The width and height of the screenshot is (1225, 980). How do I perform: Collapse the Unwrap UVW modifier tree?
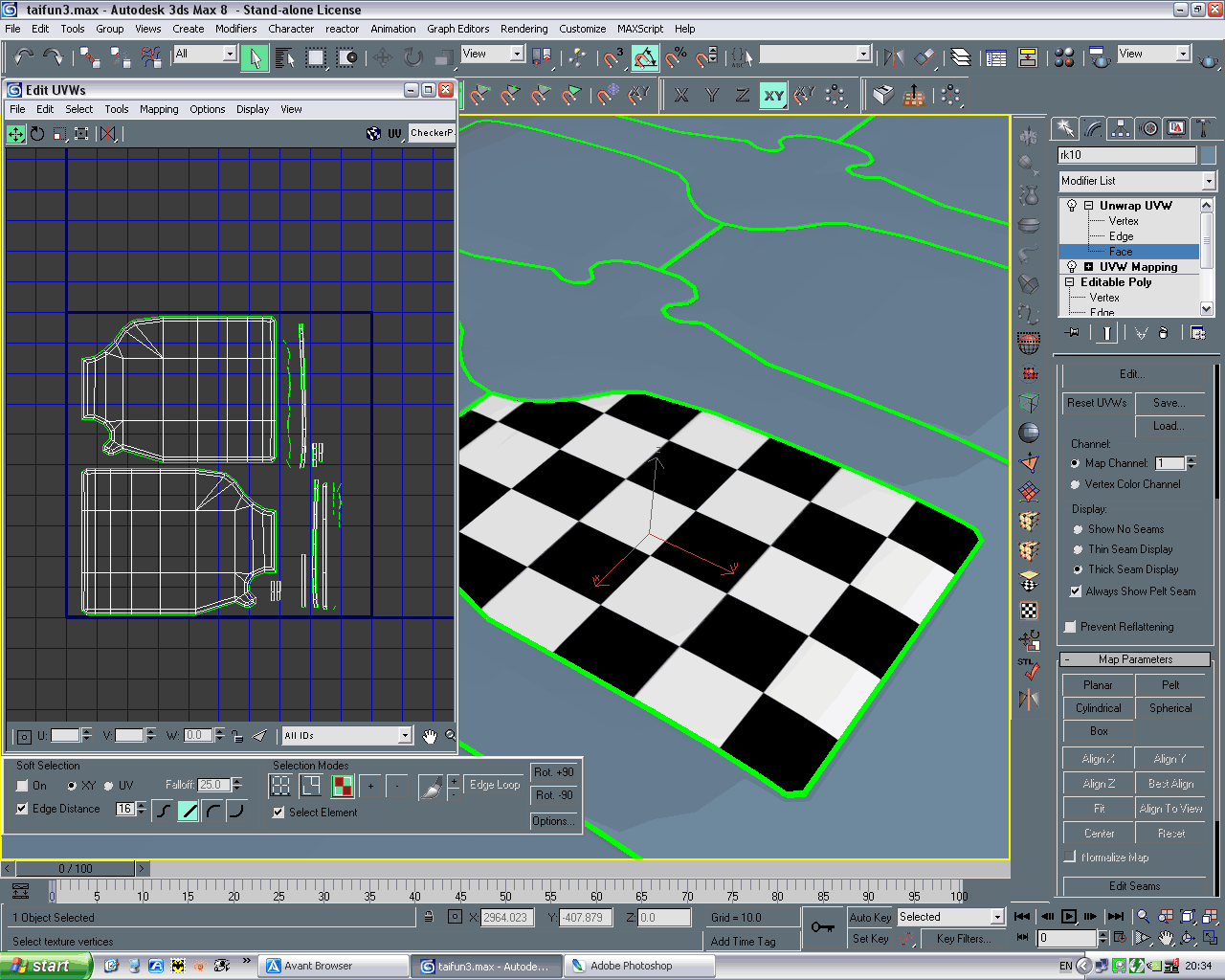click(1088, 206)
